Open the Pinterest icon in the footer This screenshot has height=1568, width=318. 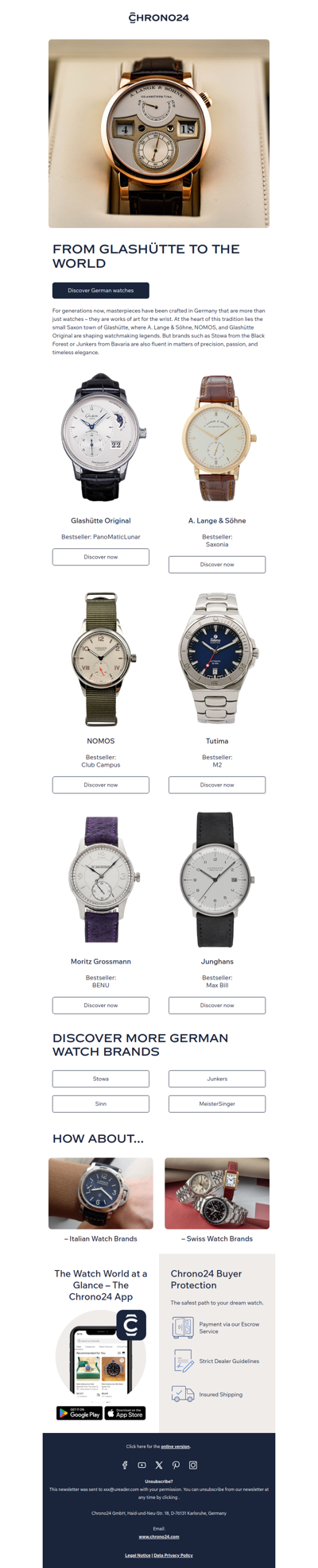click(176, 1465)
